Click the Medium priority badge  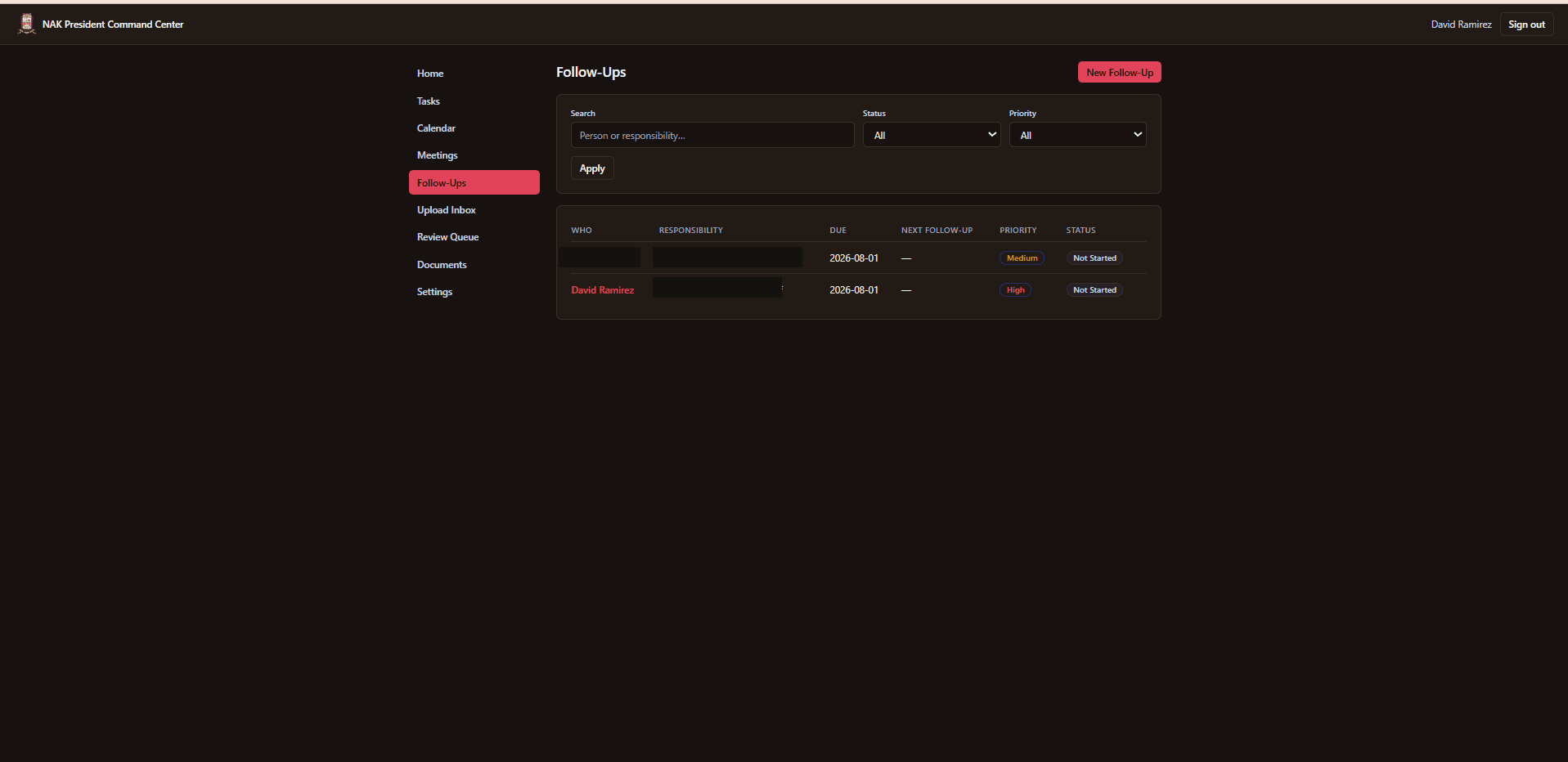(1022, 258)
